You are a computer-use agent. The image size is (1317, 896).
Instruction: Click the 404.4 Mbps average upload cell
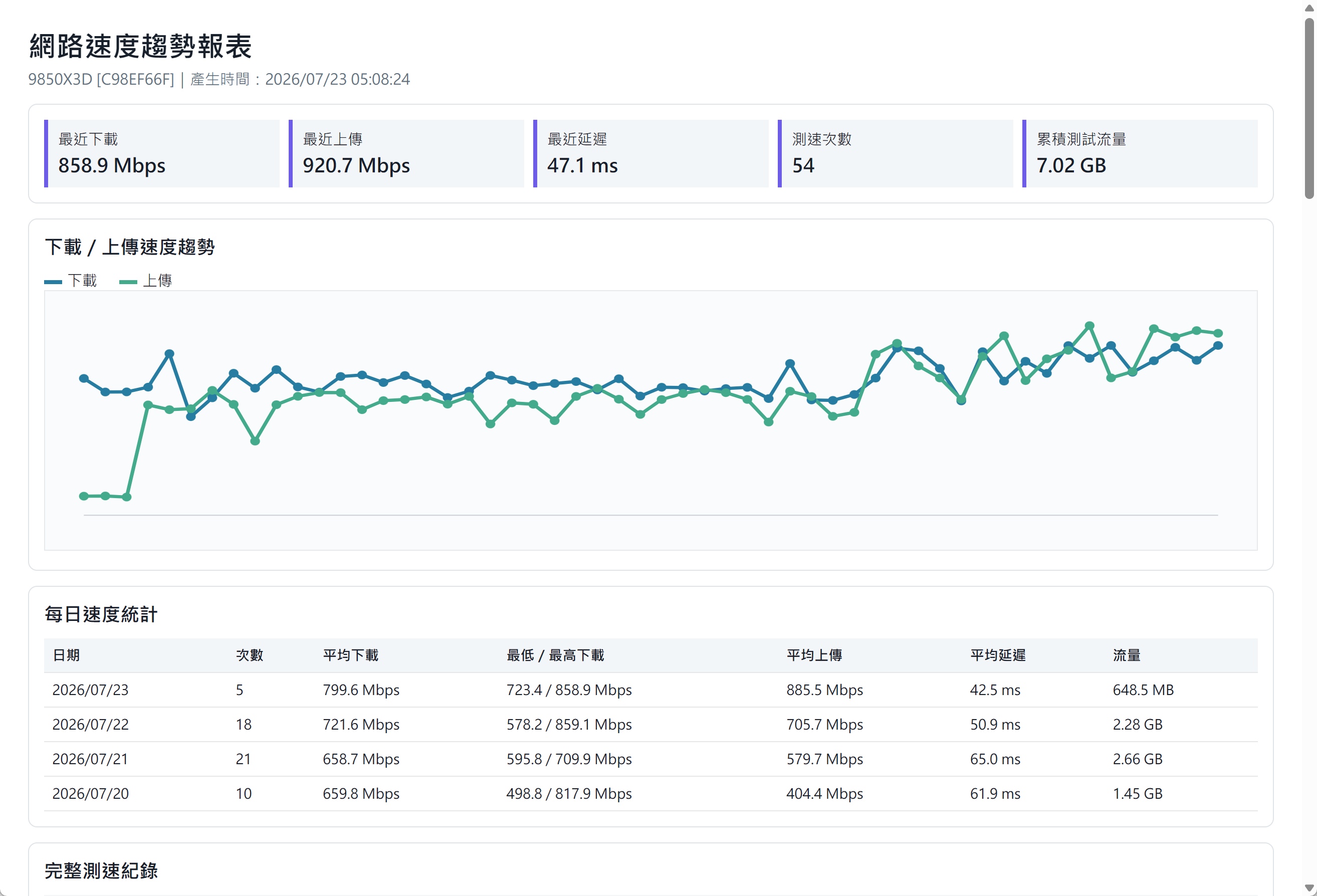824,793
